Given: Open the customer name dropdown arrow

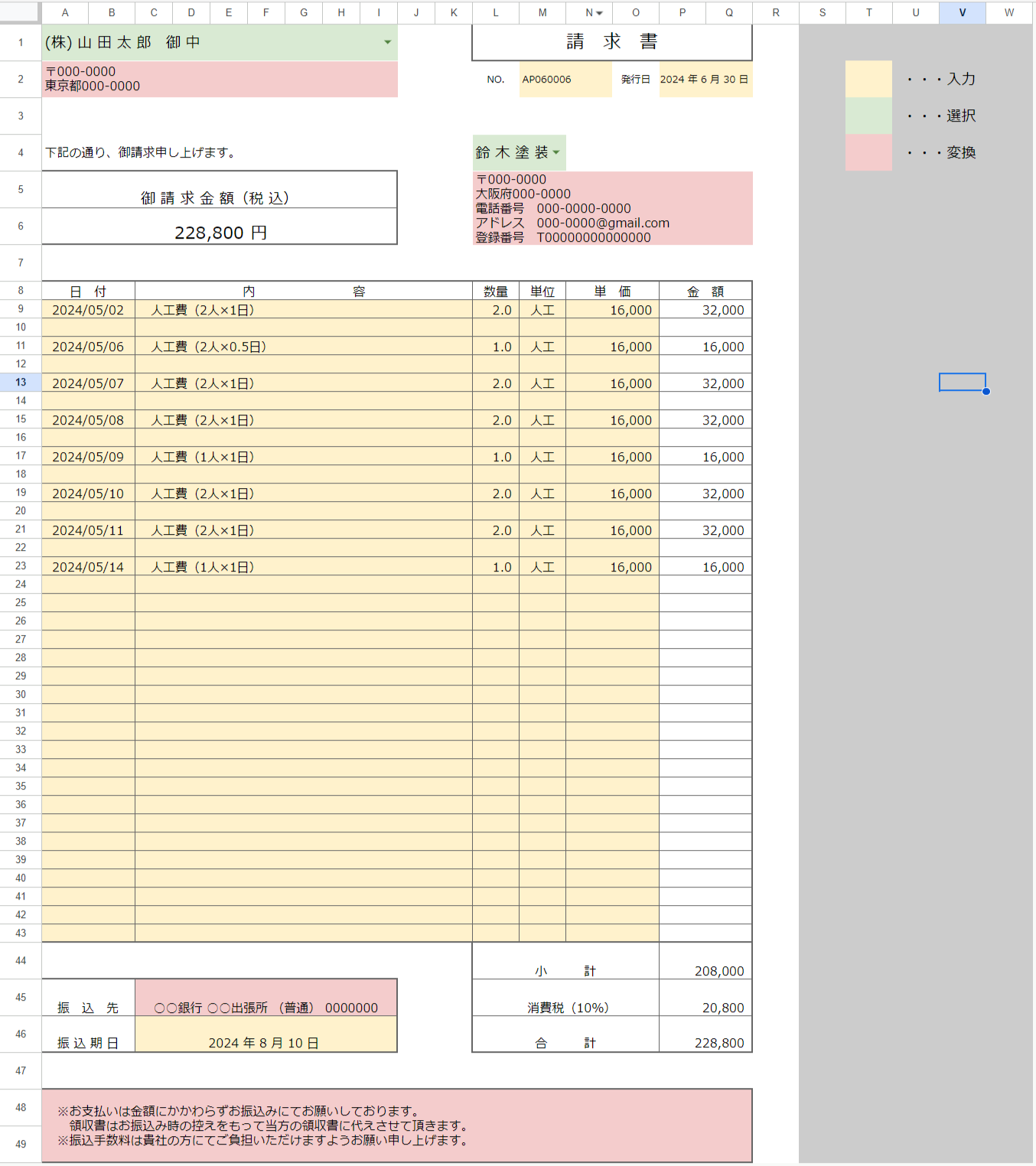Looking at the screenshot, I should (x=388, y=42).
